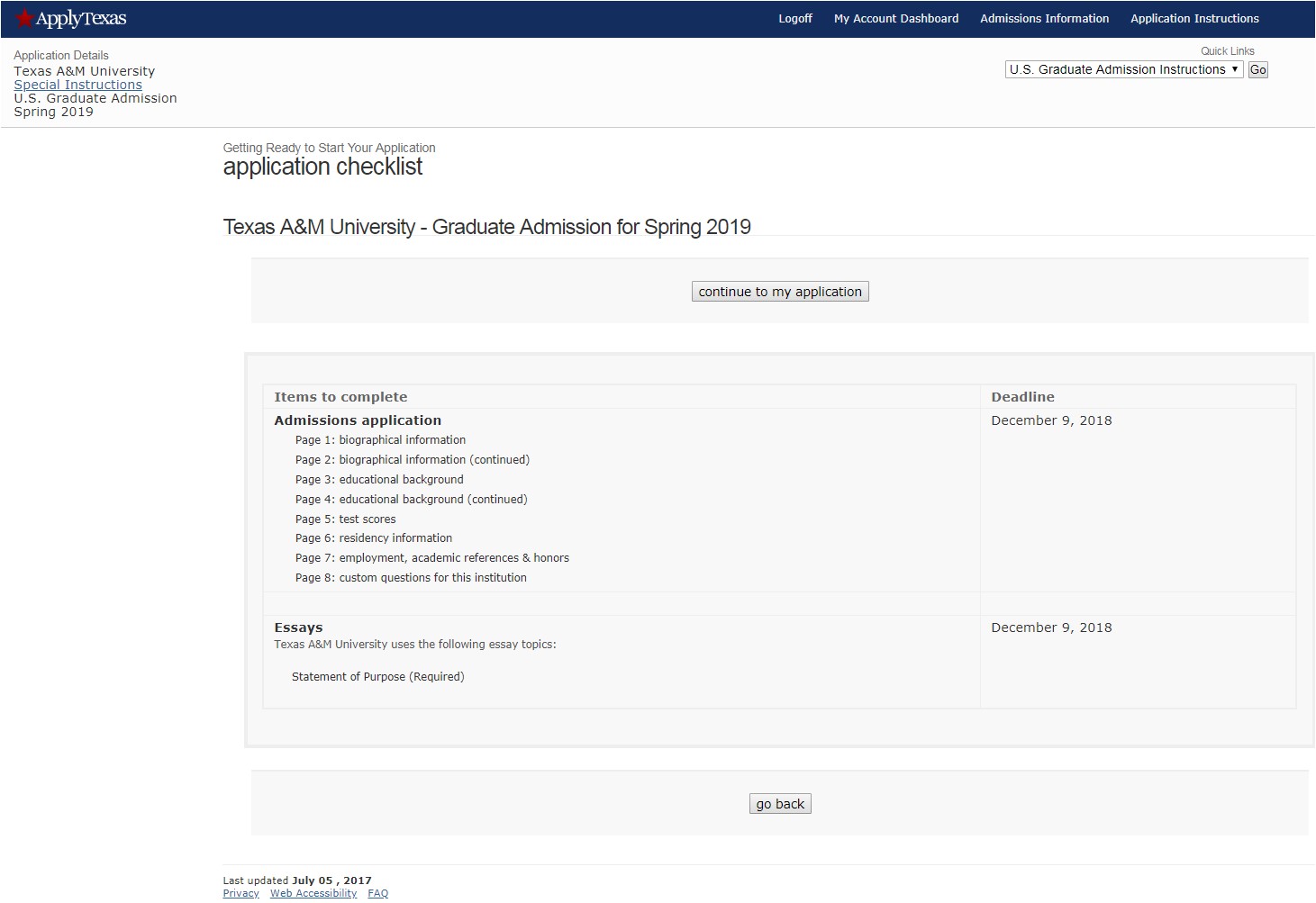Click Page 8: custom questions item
This screenshot has width=1316, height=903.
pyautogui.click(x=411, y=578)
